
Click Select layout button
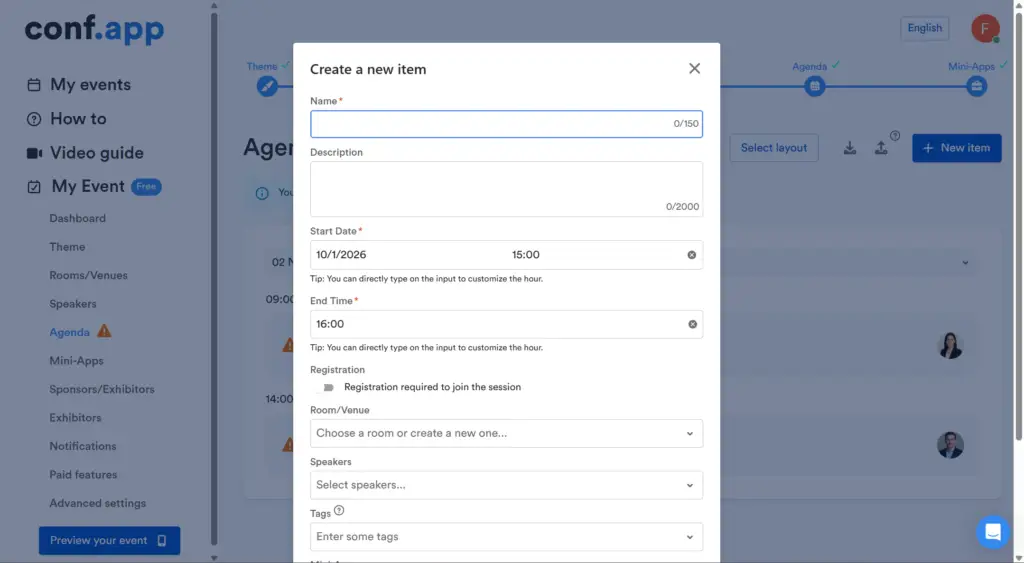pyautogui.click(x=773, y=148)
